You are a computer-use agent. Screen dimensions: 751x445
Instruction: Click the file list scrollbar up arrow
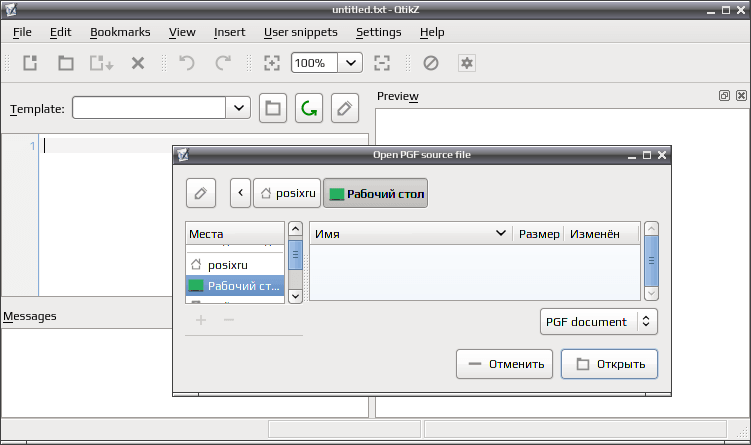tap(651, 228)
